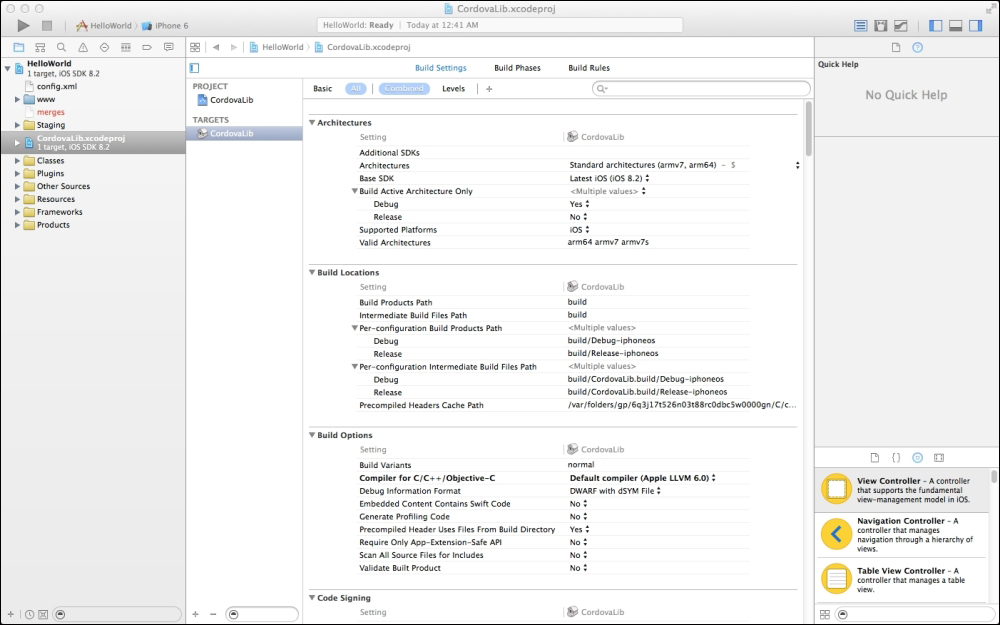Click the Precompiled Headers Cache Path value
Image resolution: width=1000 pixels, height=625 pixels.
[x=682, y=405]
